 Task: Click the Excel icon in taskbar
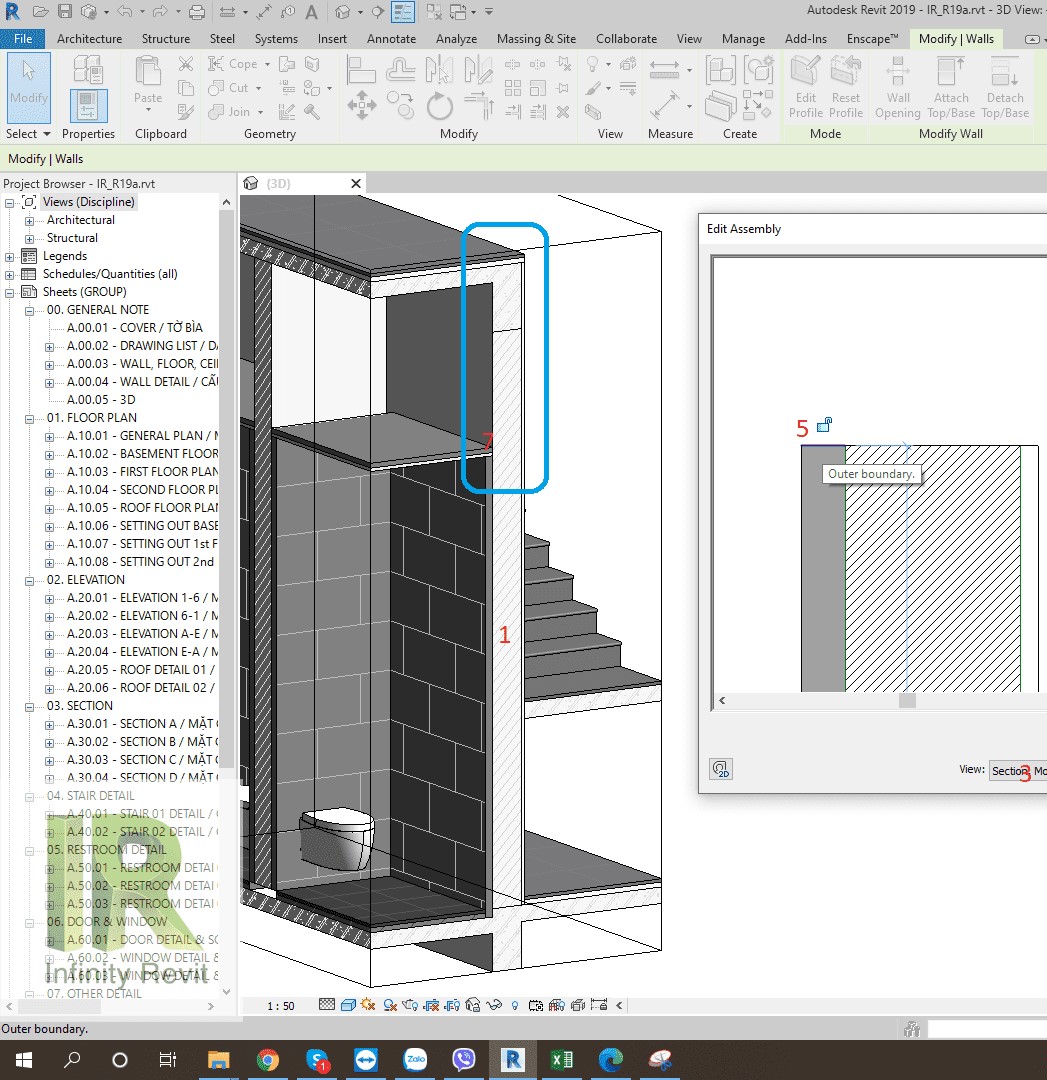click(x=561, y=1059)
